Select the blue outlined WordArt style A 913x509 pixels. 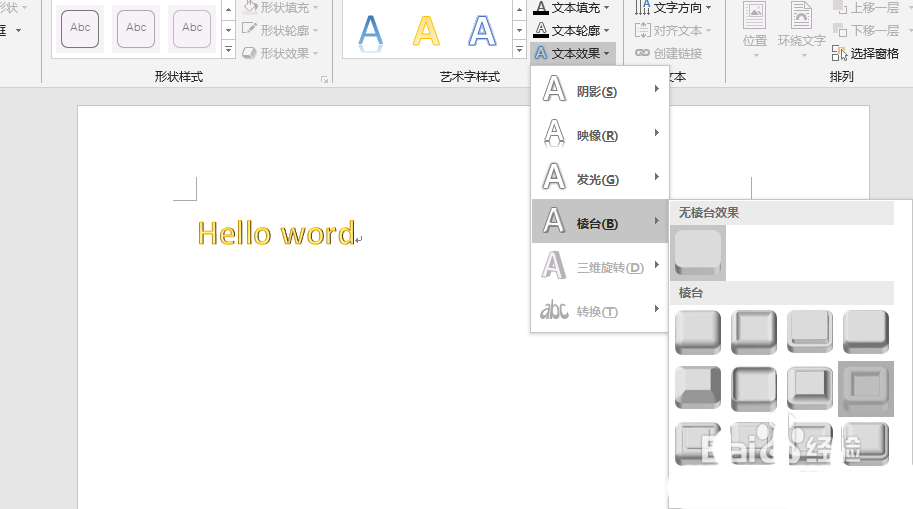[x=483, y=31]
